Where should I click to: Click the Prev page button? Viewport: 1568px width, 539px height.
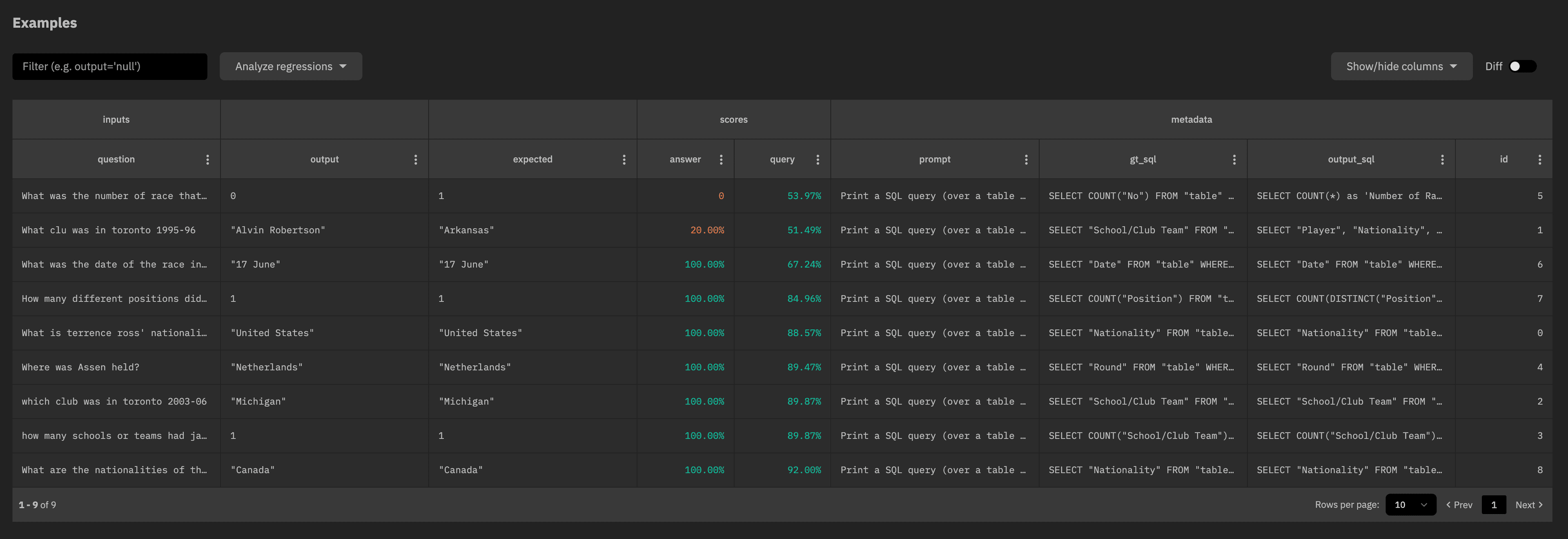[x=1459, y=505]
